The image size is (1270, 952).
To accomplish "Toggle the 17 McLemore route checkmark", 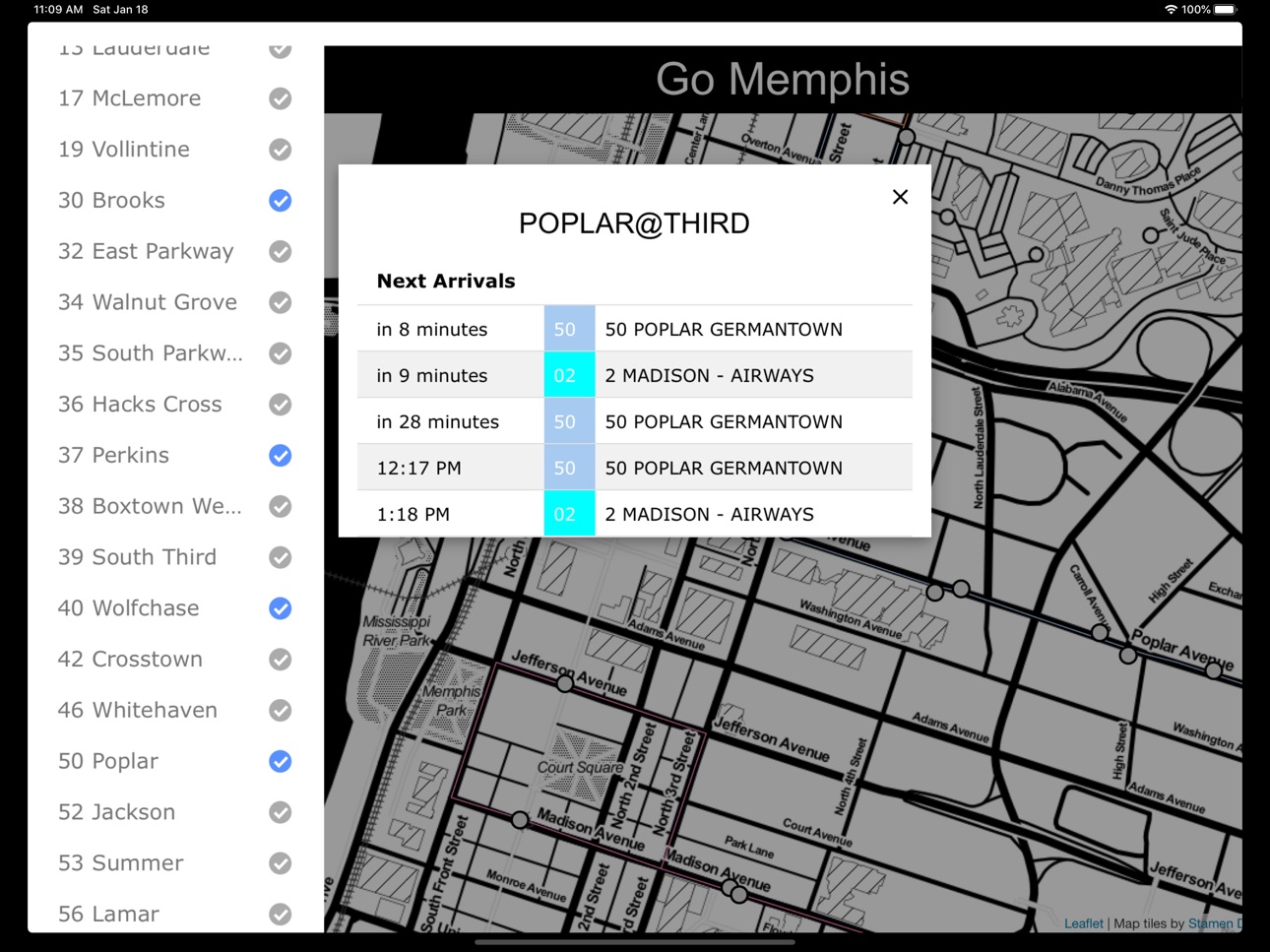I will (281, 98).
